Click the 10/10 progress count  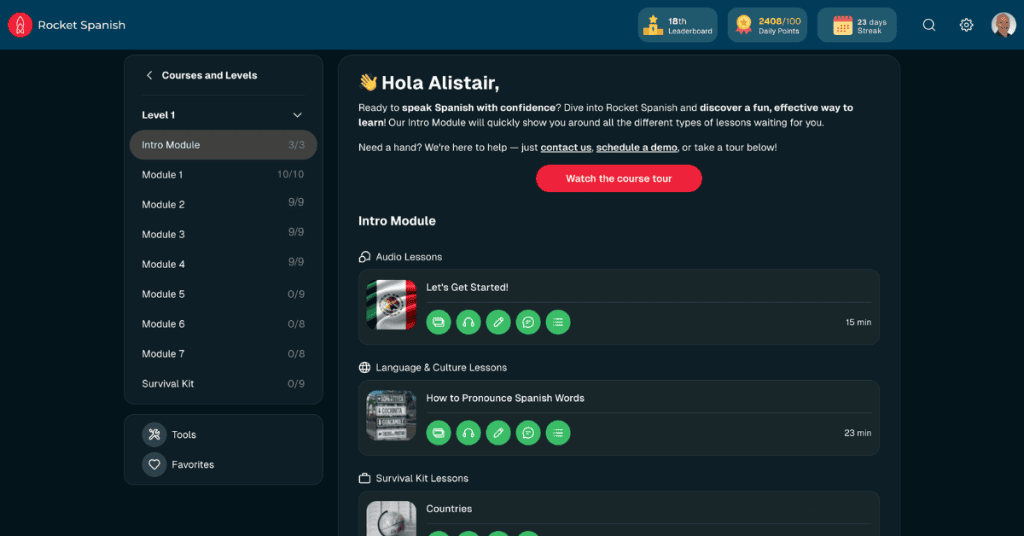coord(291,174)
